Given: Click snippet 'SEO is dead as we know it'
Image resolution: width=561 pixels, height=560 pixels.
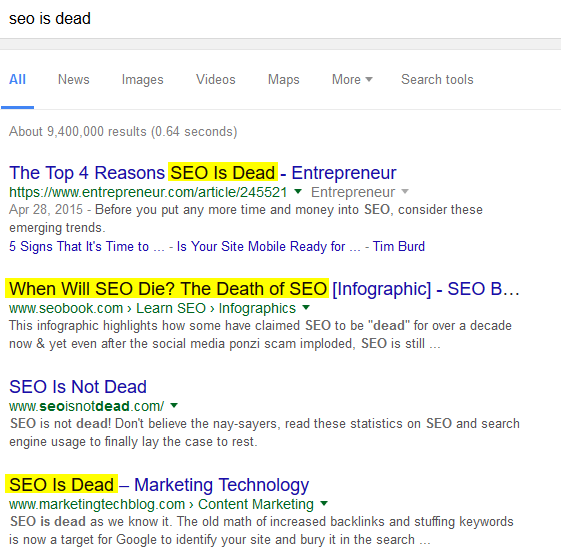Looking at the screenshot, I should point(262,531).
